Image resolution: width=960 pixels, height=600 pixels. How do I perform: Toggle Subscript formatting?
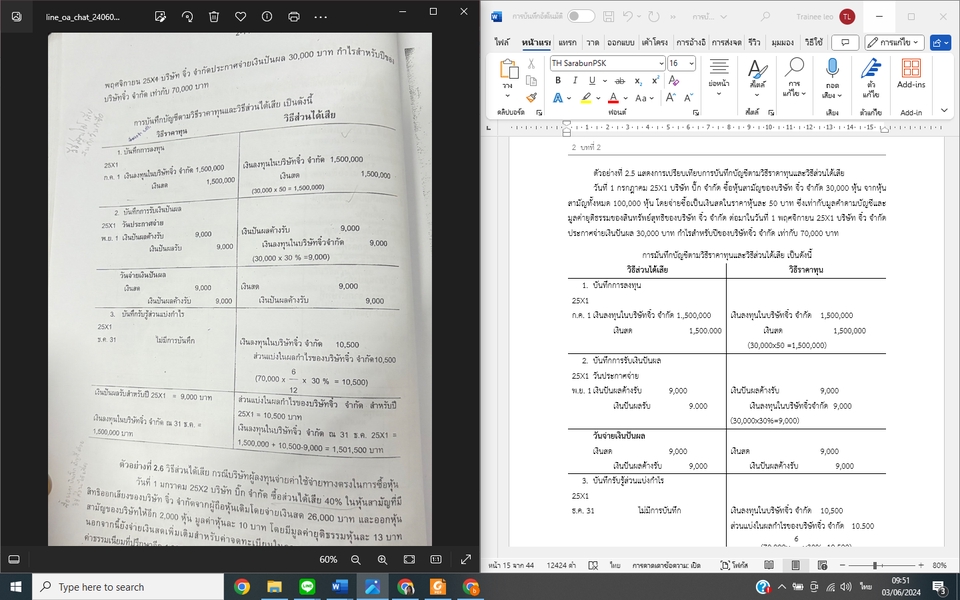click(638, 80)
